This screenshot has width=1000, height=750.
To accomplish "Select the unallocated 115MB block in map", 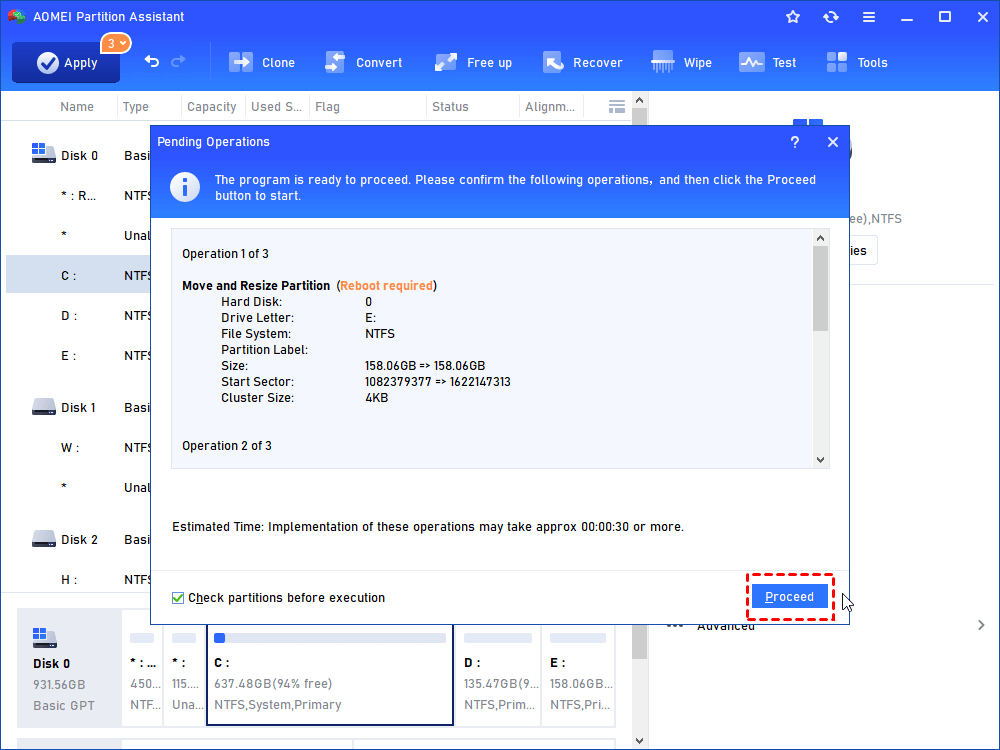I will (x=185, y=675).
